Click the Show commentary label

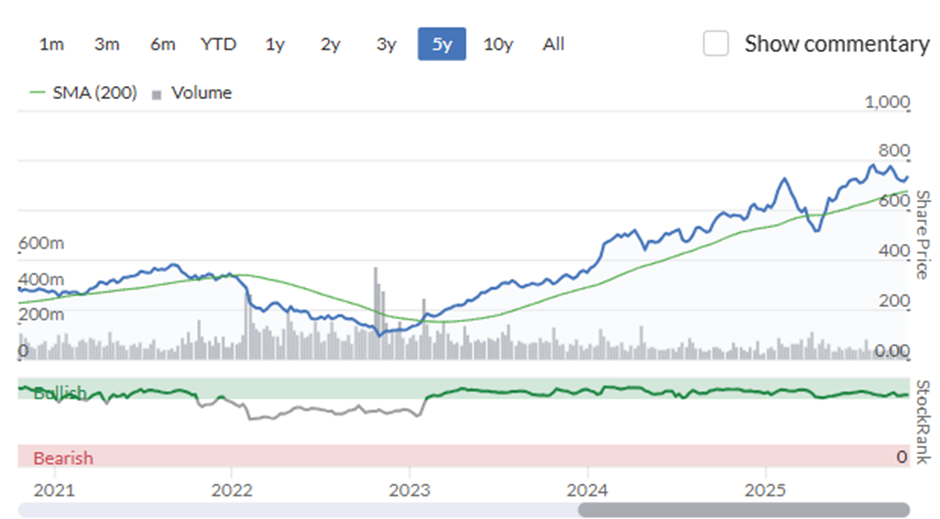tap(837, 44)
